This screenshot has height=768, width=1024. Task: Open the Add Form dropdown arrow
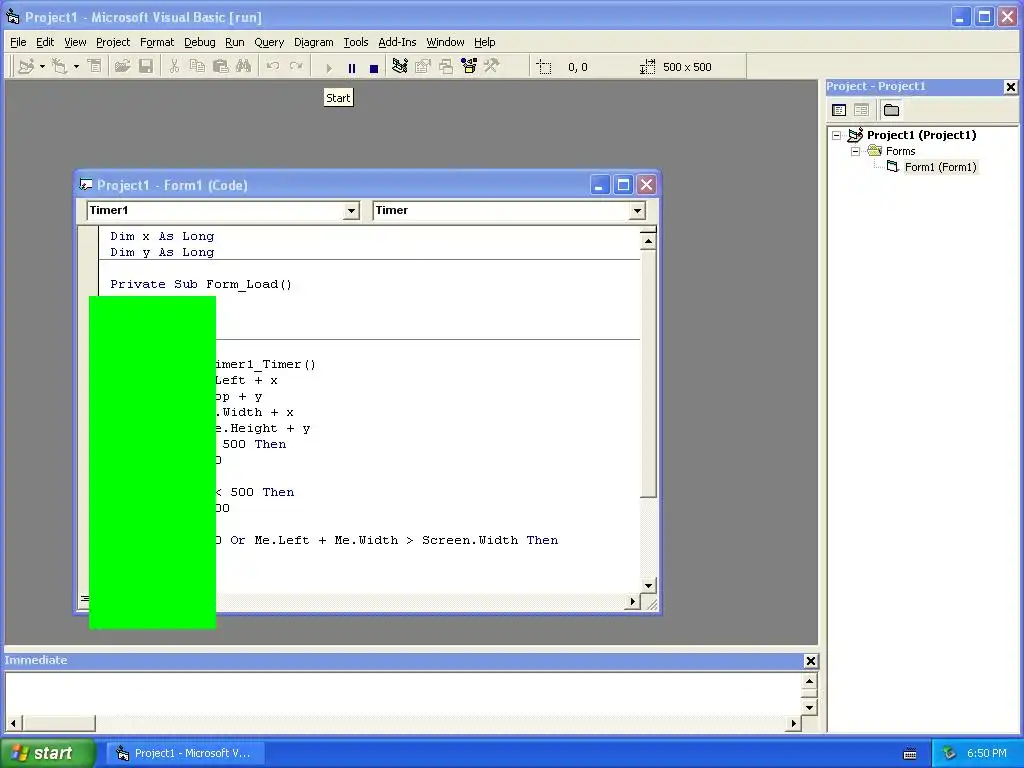pos(76,67)
